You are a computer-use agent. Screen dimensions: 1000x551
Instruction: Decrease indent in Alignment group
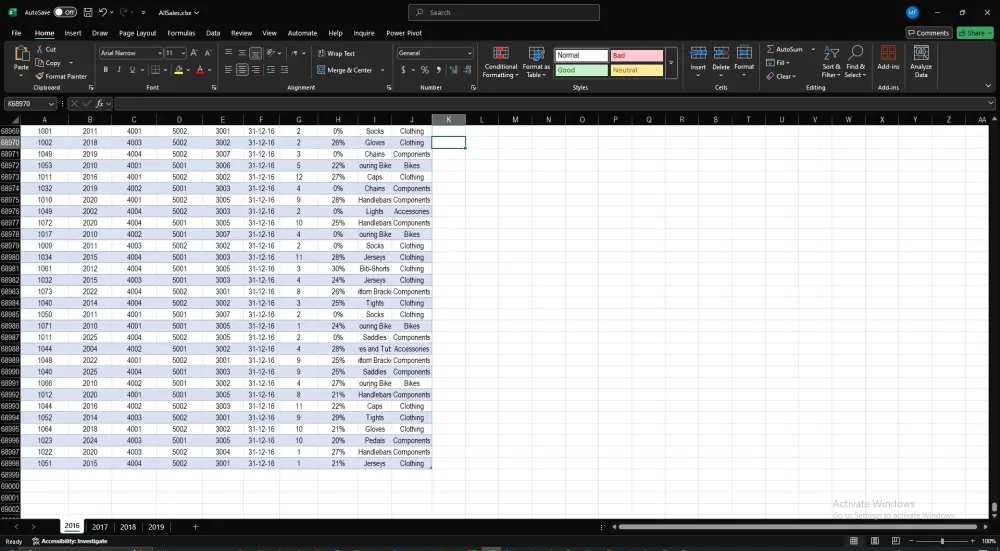pyautogui.click(x=270, y=70)
